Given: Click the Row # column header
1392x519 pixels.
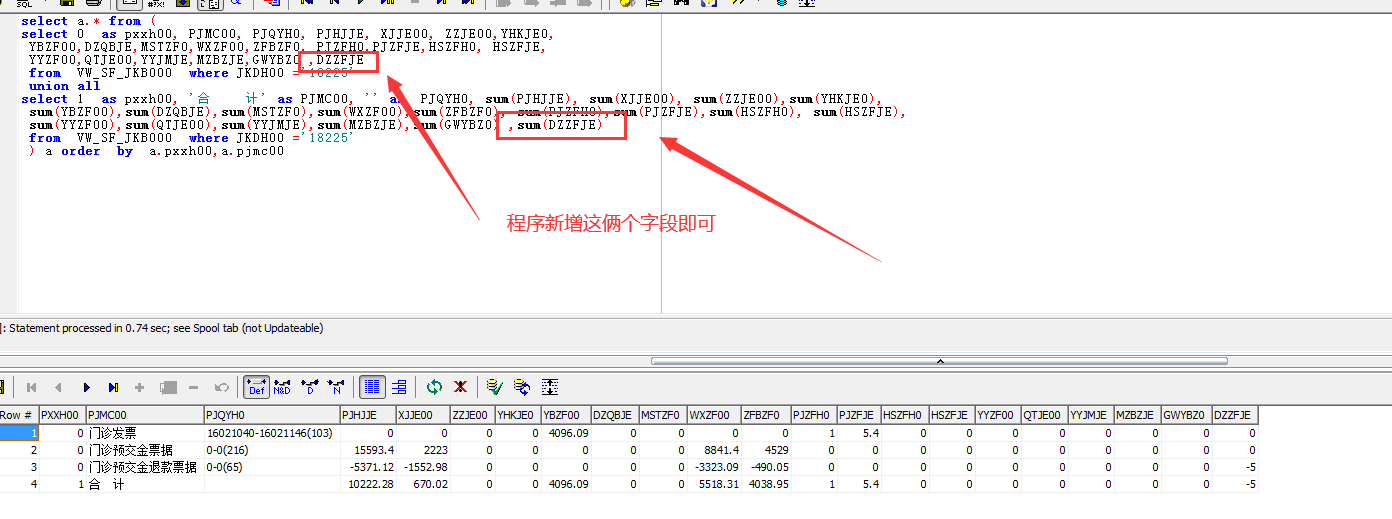Looking at the screenshot, I should [x=19, y=415].
